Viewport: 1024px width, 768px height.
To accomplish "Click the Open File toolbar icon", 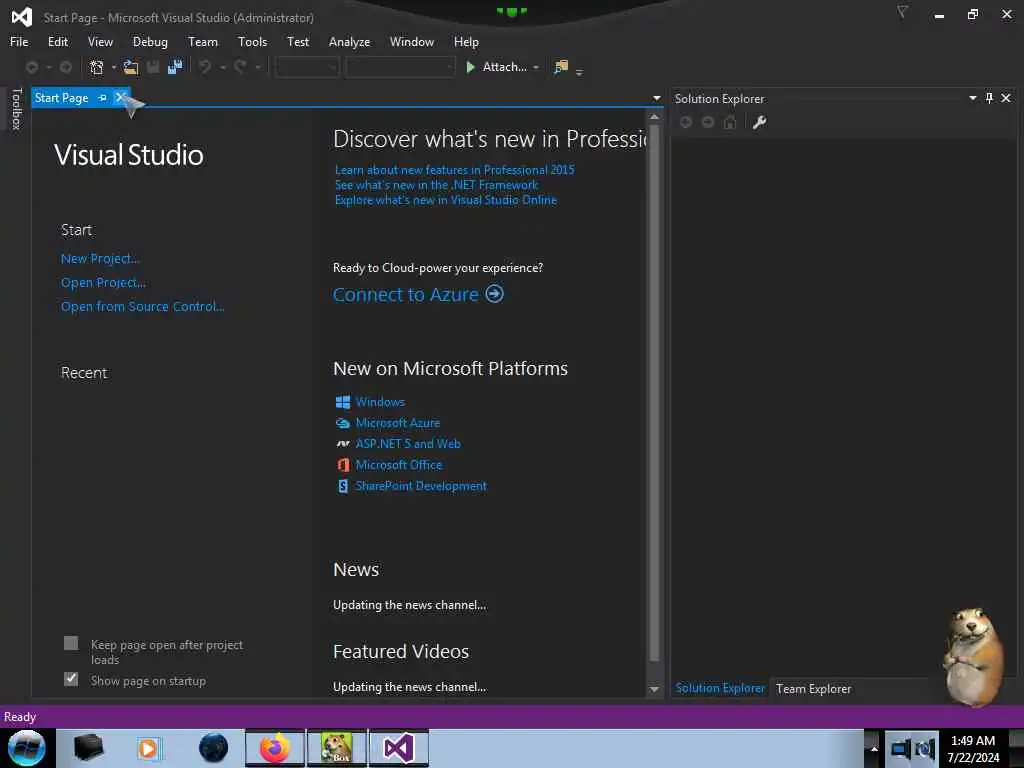I will point(131,67).
